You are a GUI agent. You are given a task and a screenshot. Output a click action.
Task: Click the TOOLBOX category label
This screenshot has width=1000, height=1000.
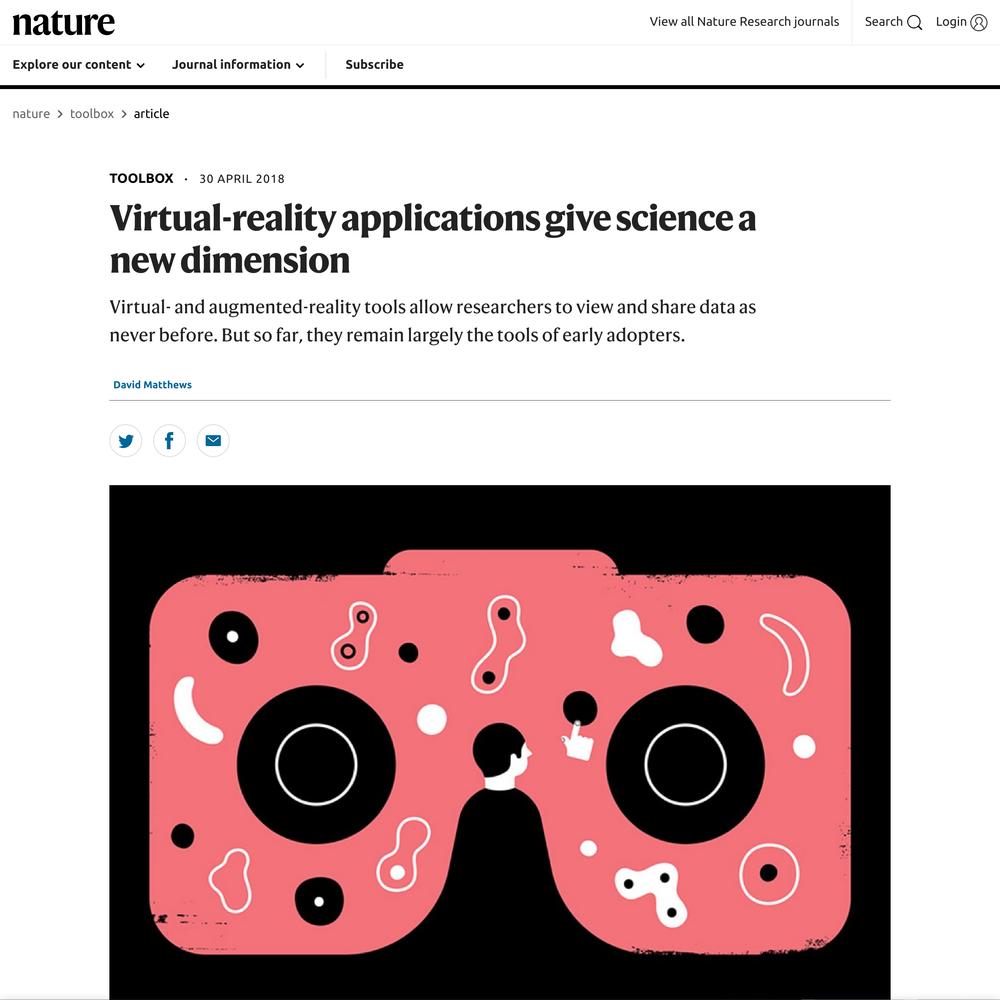[x=141, y=179]
